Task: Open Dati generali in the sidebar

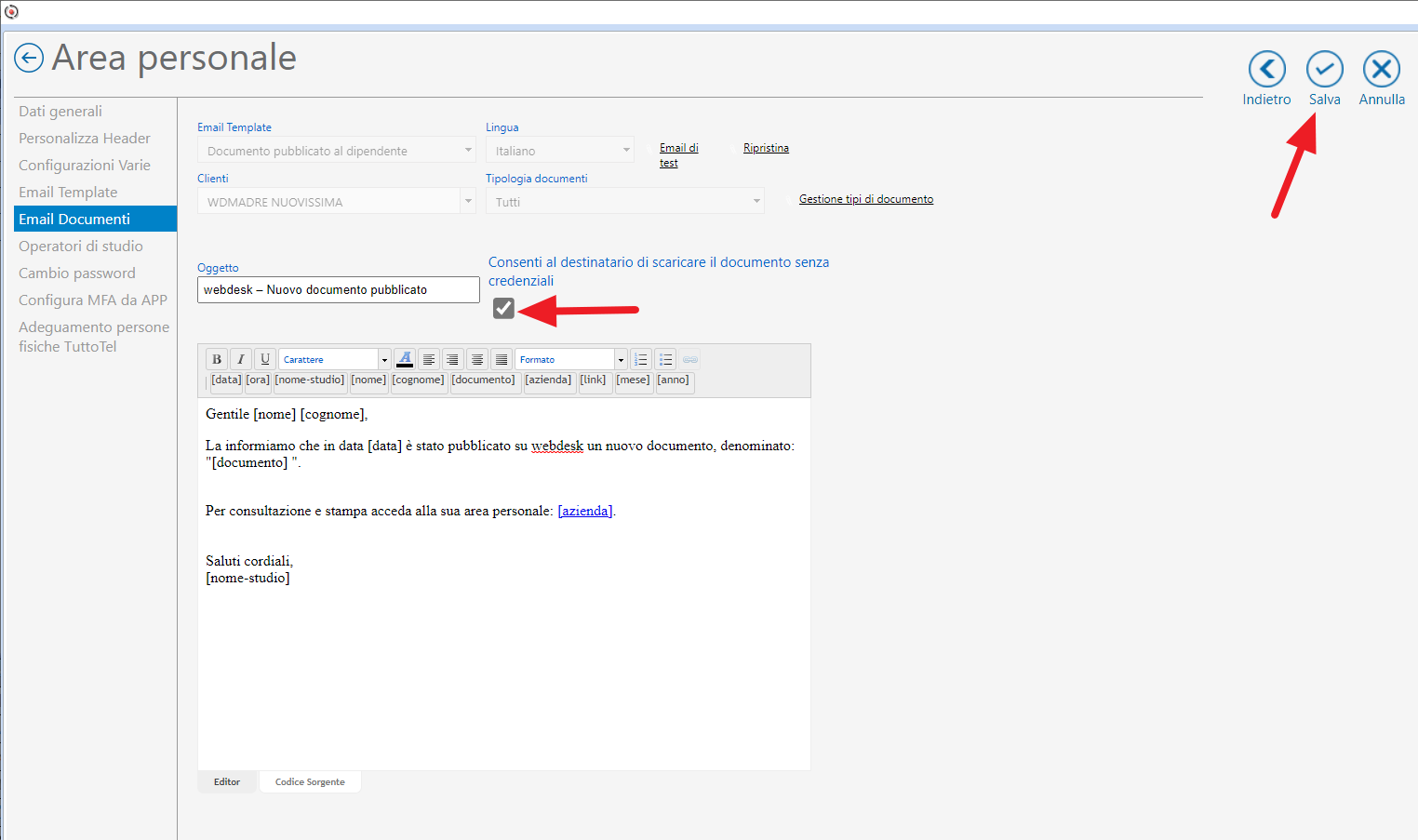Action: coord(60,111)
